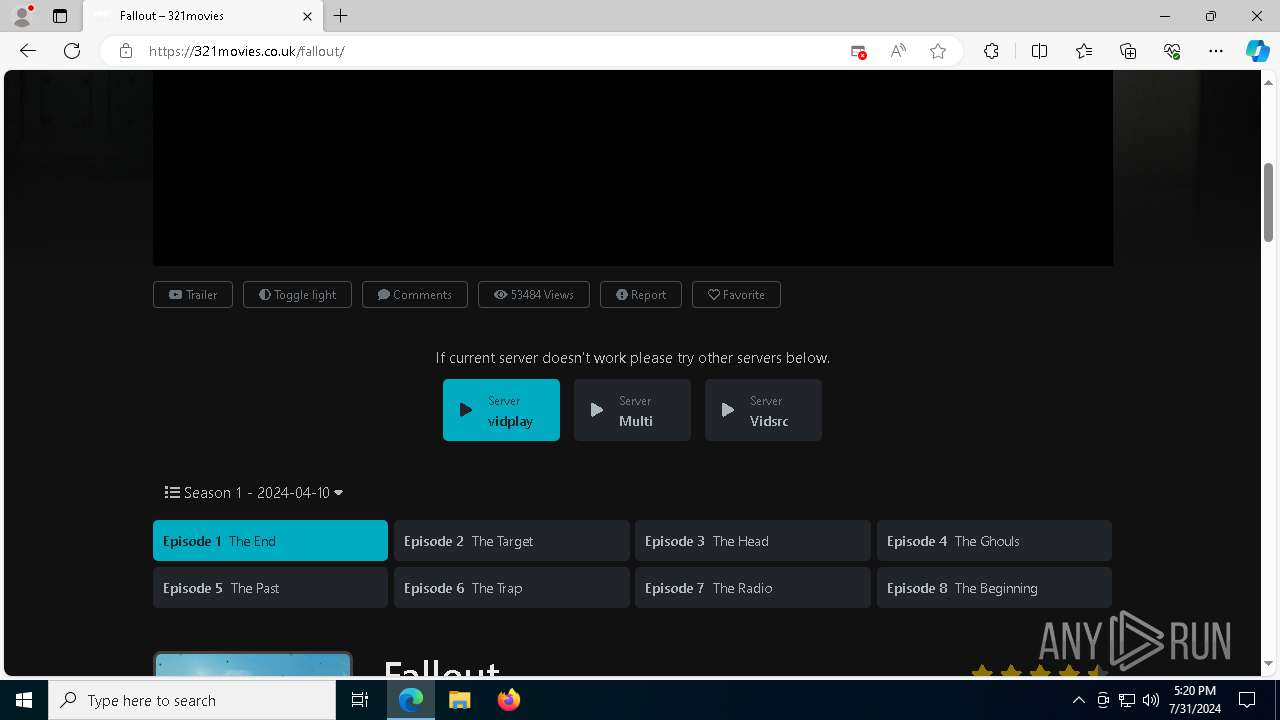Open Firefox from the taskbar
Screen dimensions: 1280x720
pos(508,700)
